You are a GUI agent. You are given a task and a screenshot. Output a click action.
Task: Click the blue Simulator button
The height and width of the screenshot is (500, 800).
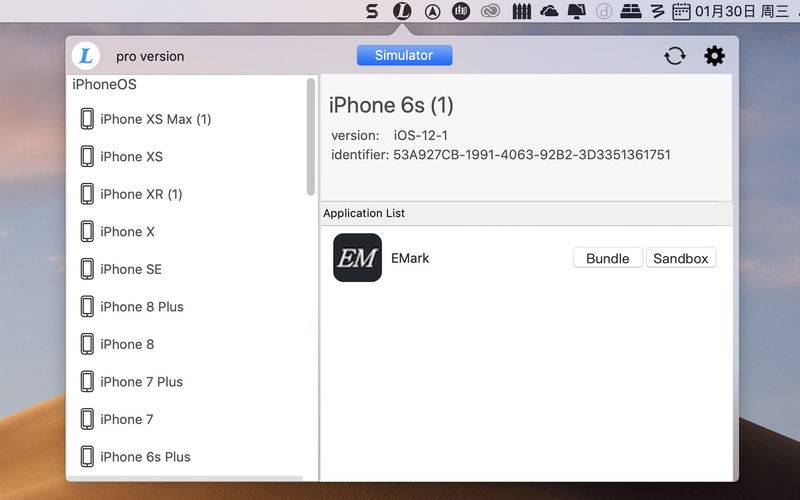[404, 55]
